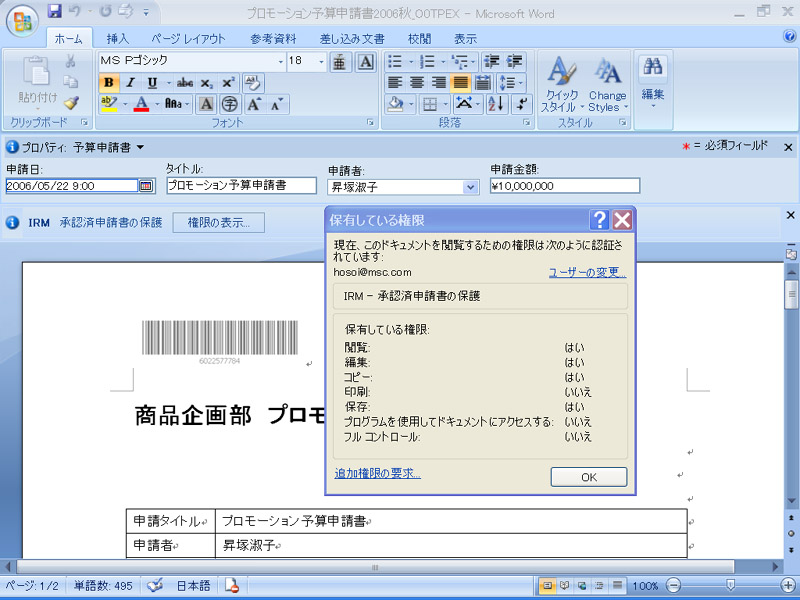Toggle show/hide paragraph marks
This screenshot has width=800, height=600.
[x=521, y=104]
